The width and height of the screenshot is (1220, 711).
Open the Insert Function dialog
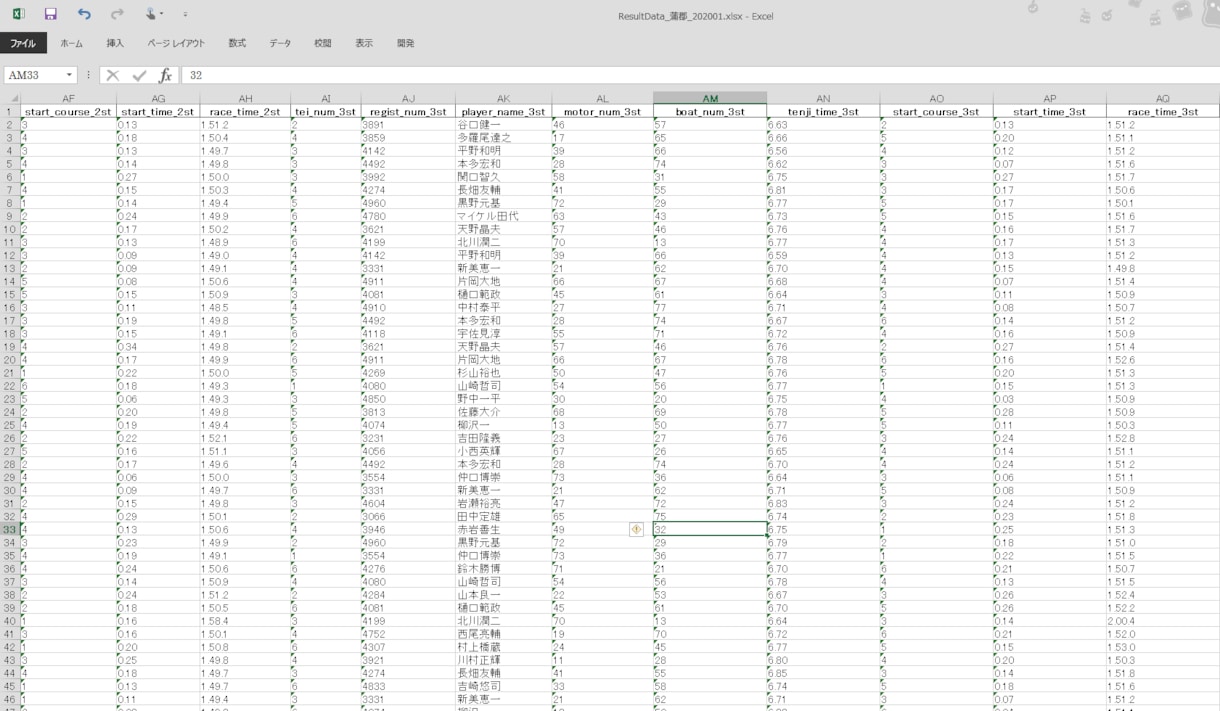pos(166,75)
